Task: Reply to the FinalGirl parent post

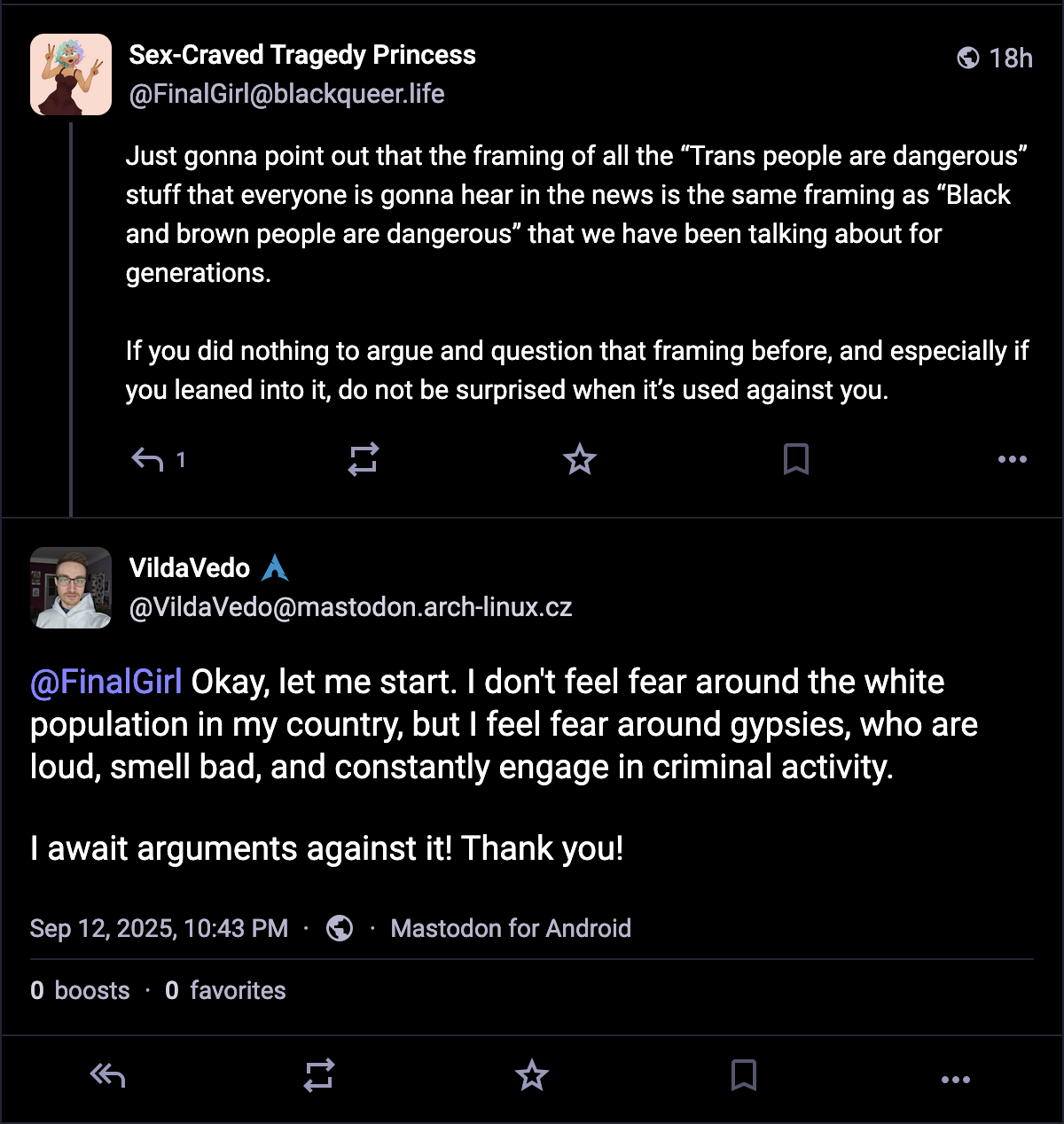Action: [149, 459]
